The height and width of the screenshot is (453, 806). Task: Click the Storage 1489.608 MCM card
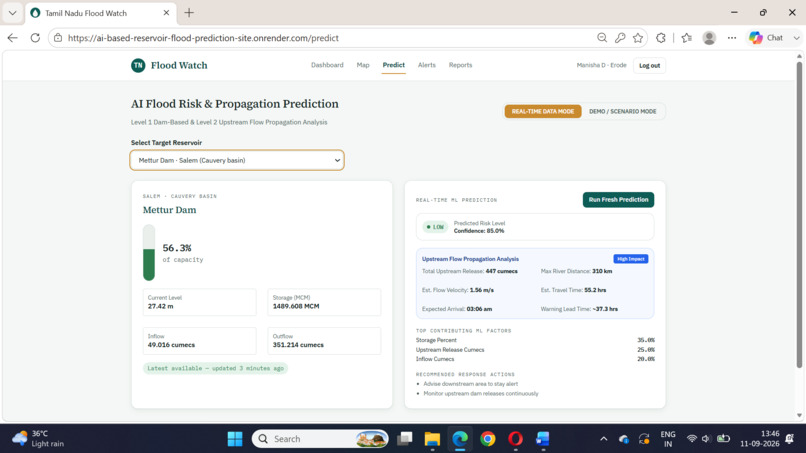pos(324,302)
